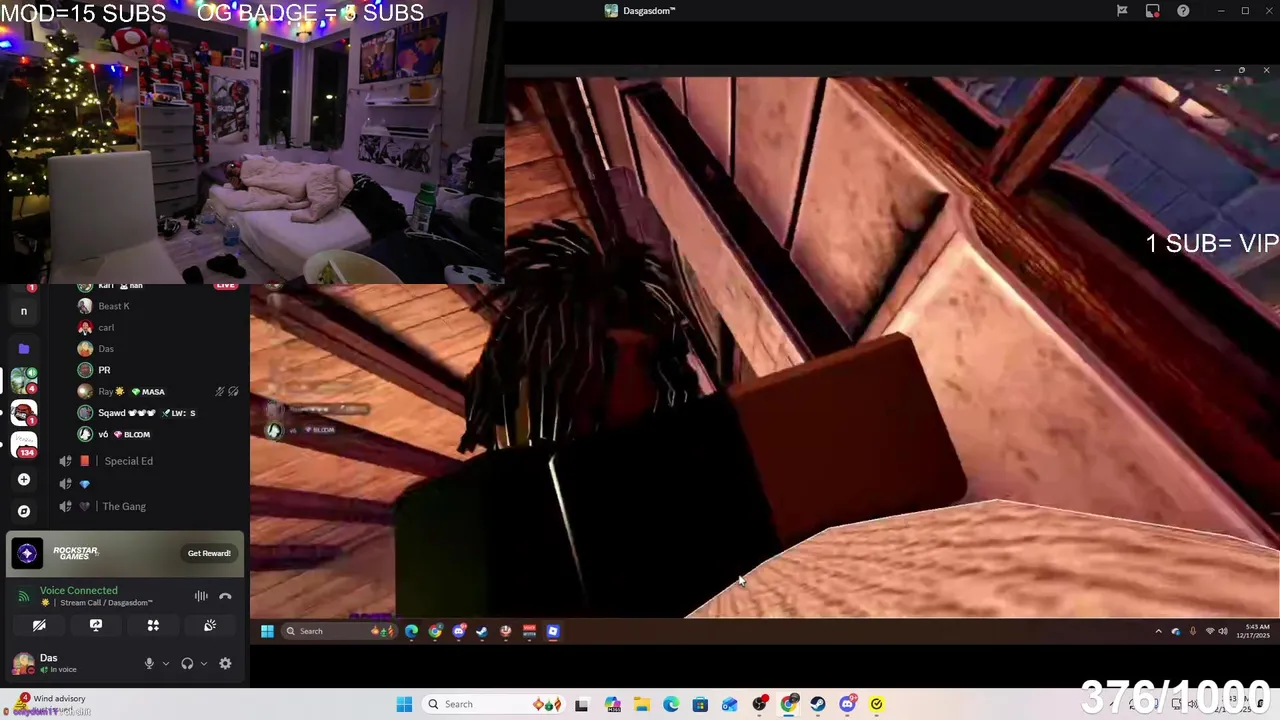The image size is (1280, 720).
Task: Toggle noise suppression waveform icon
Action: pyautogui.click(x=201, y=596)
